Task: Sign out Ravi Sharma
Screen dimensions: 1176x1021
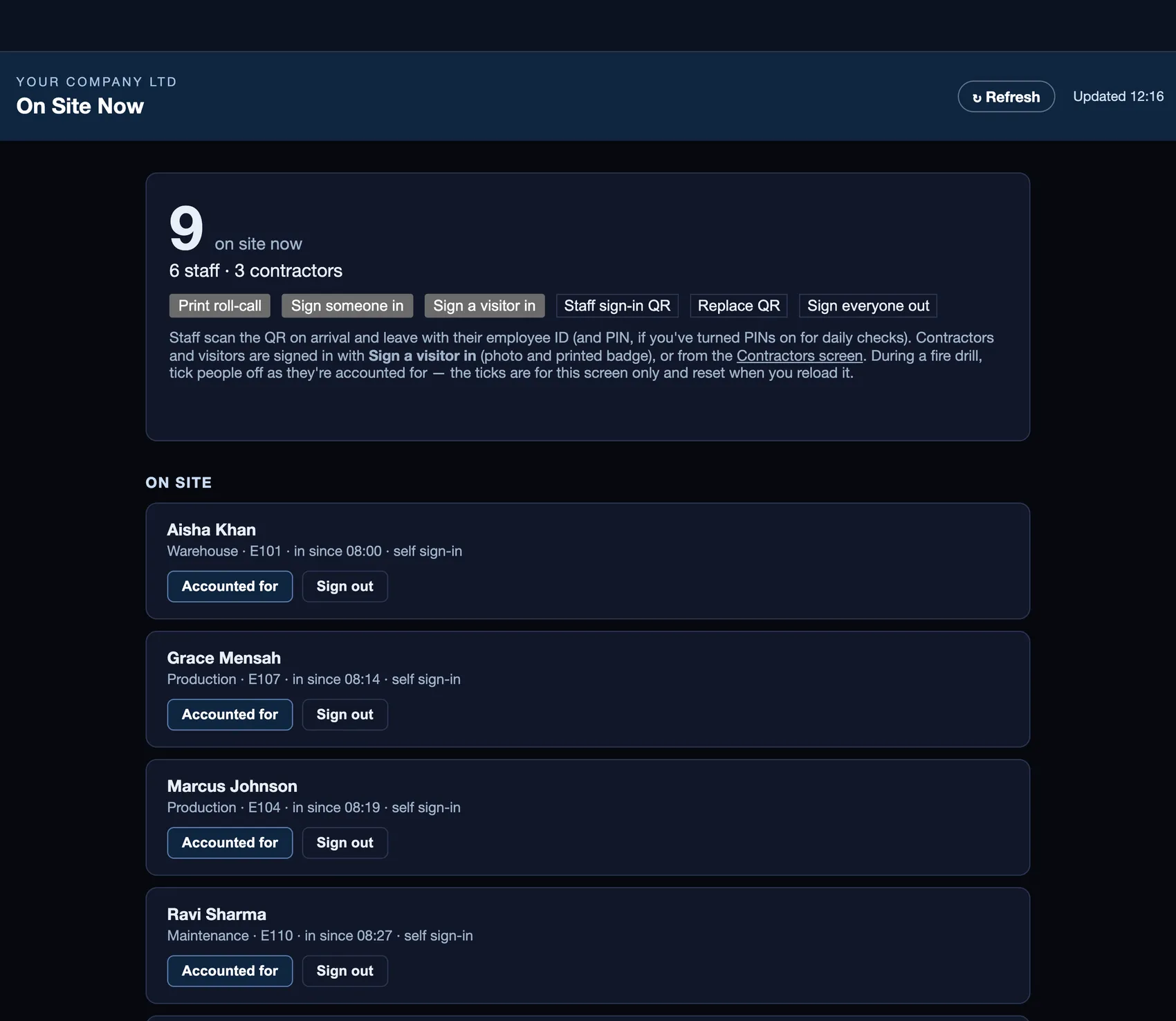Action: coord(345,971)
